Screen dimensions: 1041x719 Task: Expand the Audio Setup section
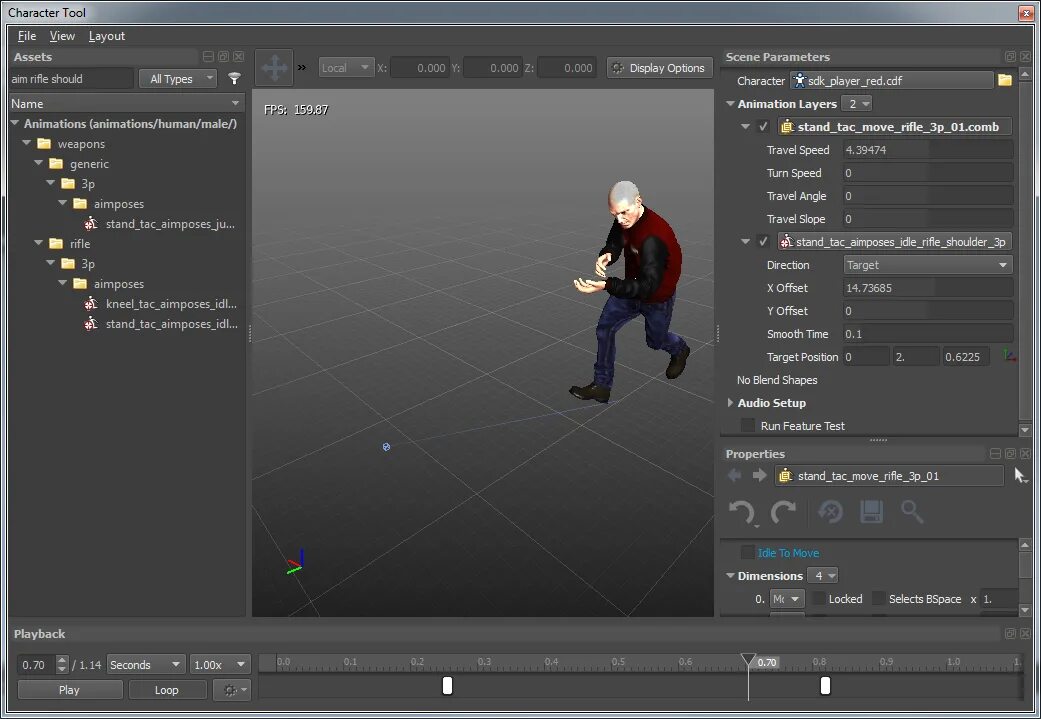point(730,402)
